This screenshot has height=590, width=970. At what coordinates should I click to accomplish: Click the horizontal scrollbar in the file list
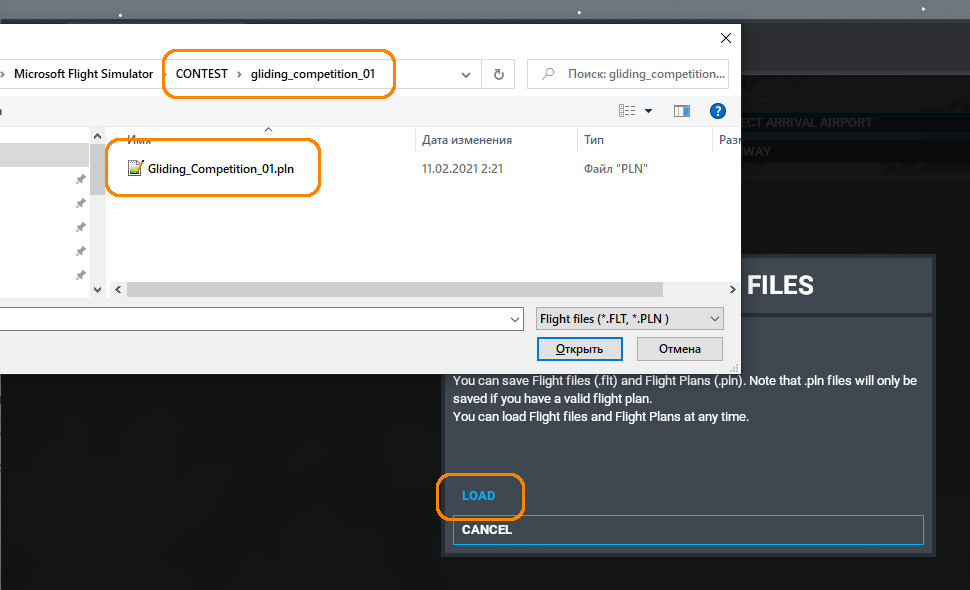coord(420,289)
